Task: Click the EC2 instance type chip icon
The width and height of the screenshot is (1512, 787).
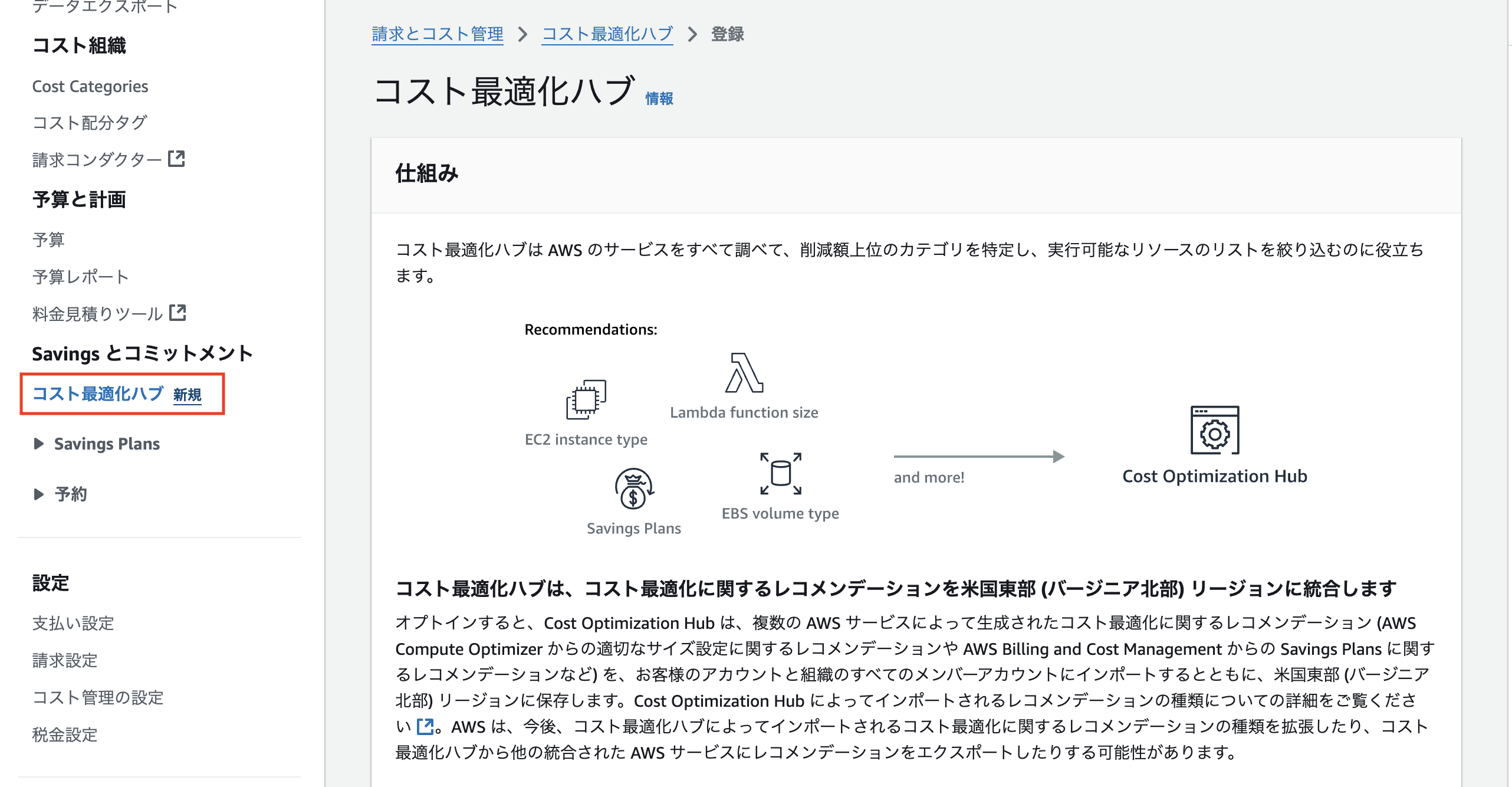Action: 586,399
